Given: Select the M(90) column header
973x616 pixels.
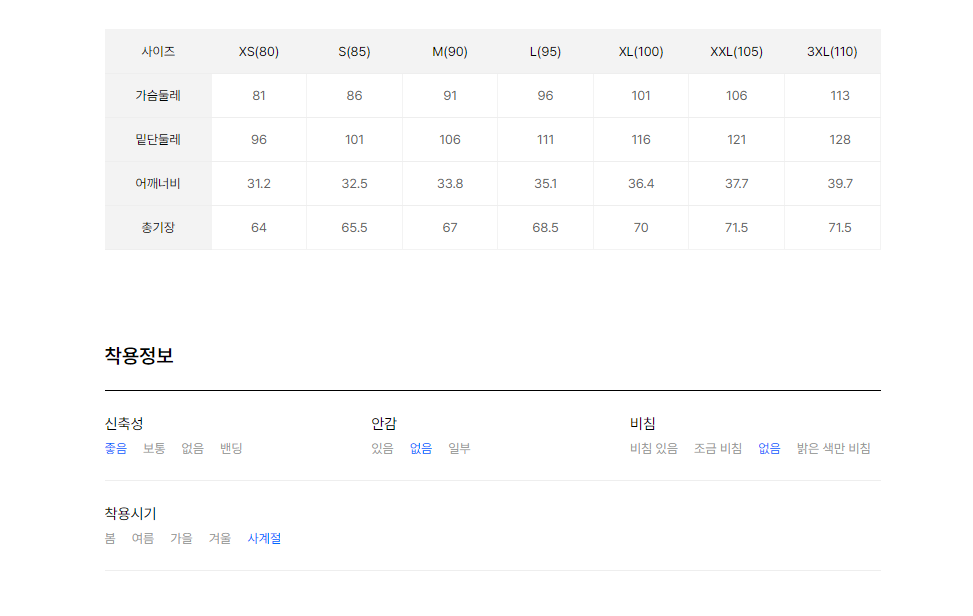Looking at the screenshot, I should point(450,51).
